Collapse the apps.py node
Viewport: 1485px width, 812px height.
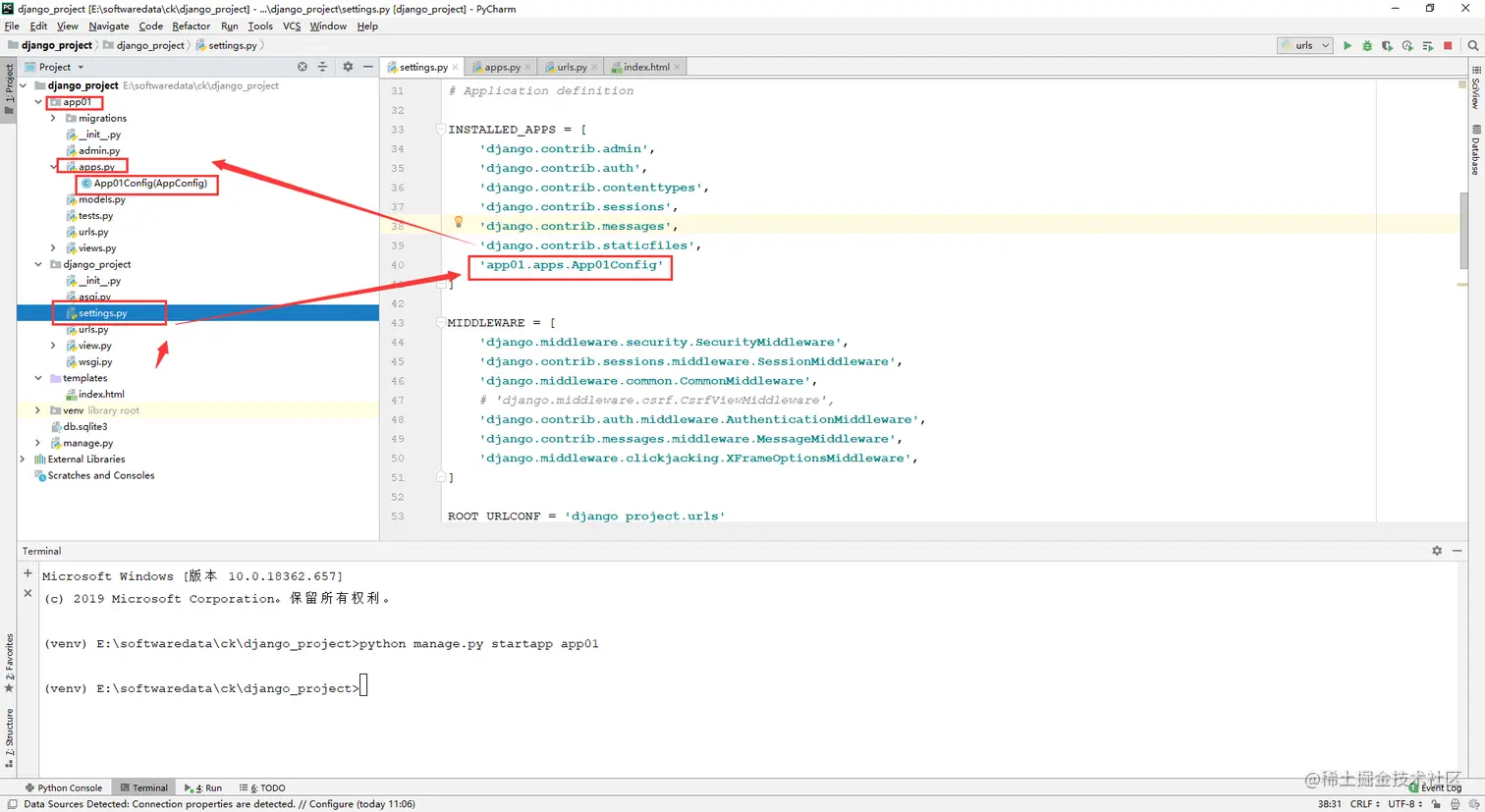click(x=54, y=167)
